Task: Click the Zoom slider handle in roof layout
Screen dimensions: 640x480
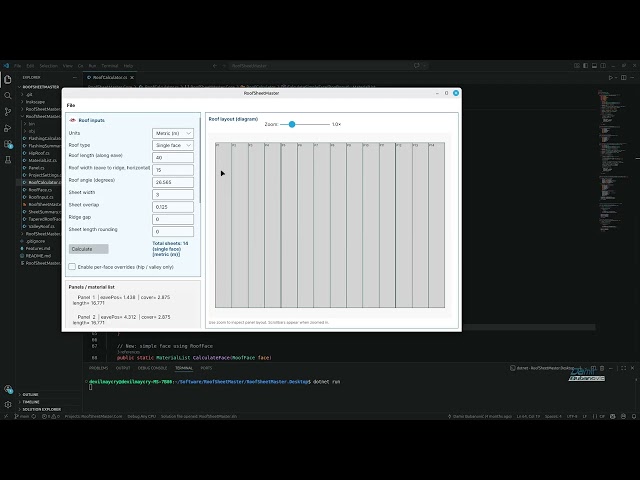Action: 292,124
